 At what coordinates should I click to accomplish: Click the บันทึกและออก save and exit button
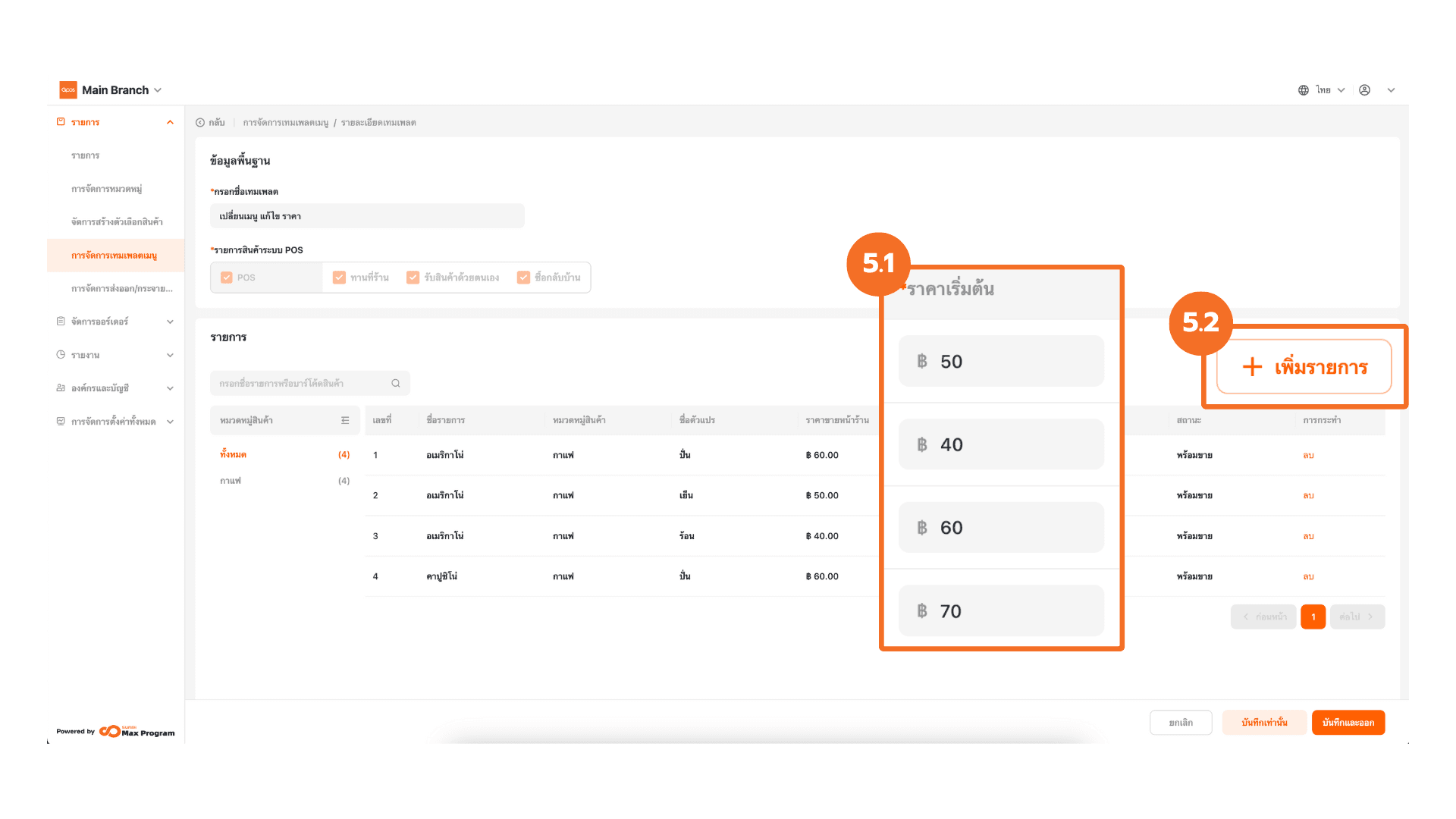click(1348, 723)
